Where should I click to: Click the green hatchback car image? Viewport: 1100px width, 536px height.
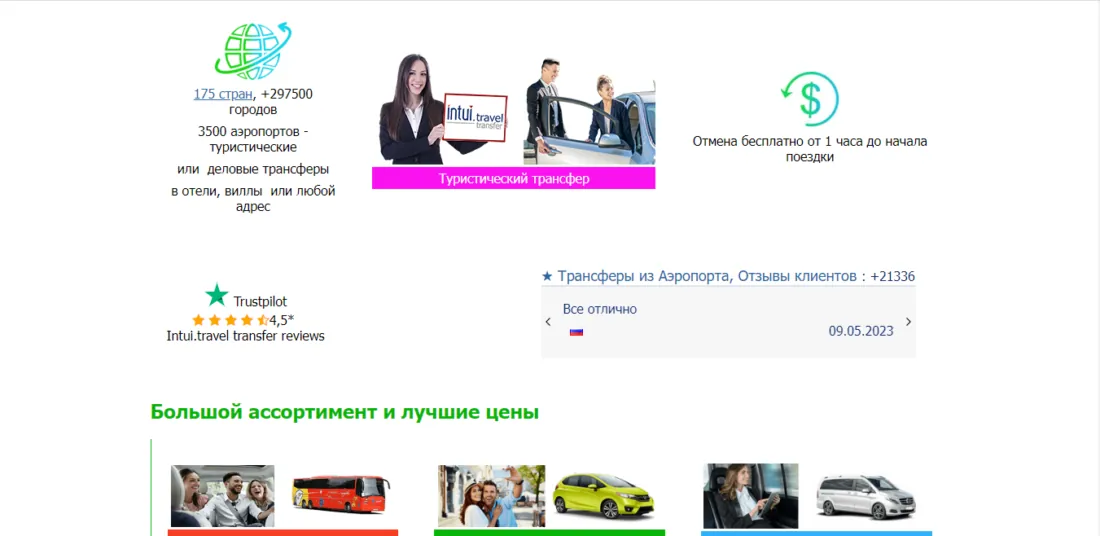(603, 495)
